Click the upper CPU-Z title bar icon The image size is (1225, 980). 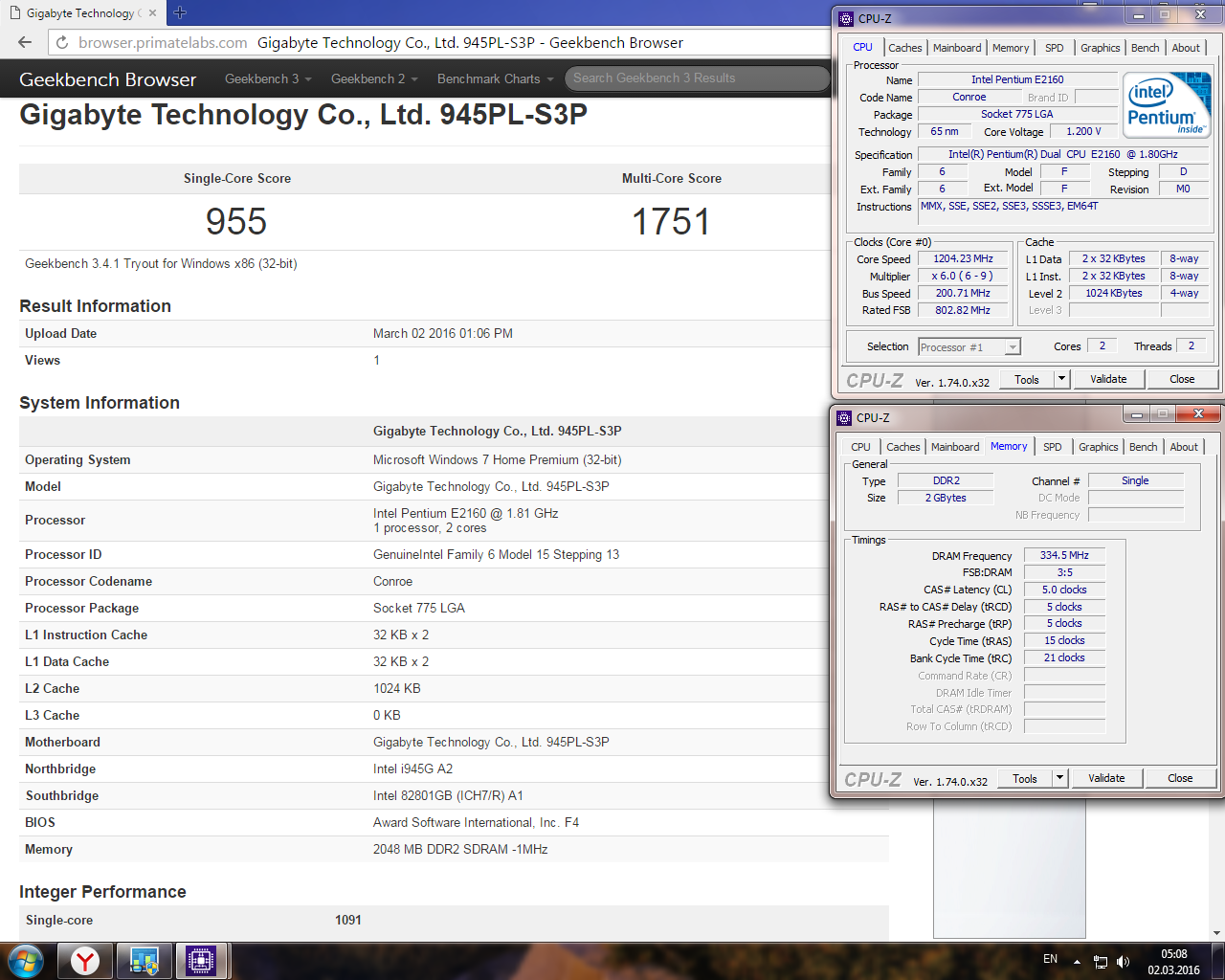pyautogui.click(x=845, y=18)
